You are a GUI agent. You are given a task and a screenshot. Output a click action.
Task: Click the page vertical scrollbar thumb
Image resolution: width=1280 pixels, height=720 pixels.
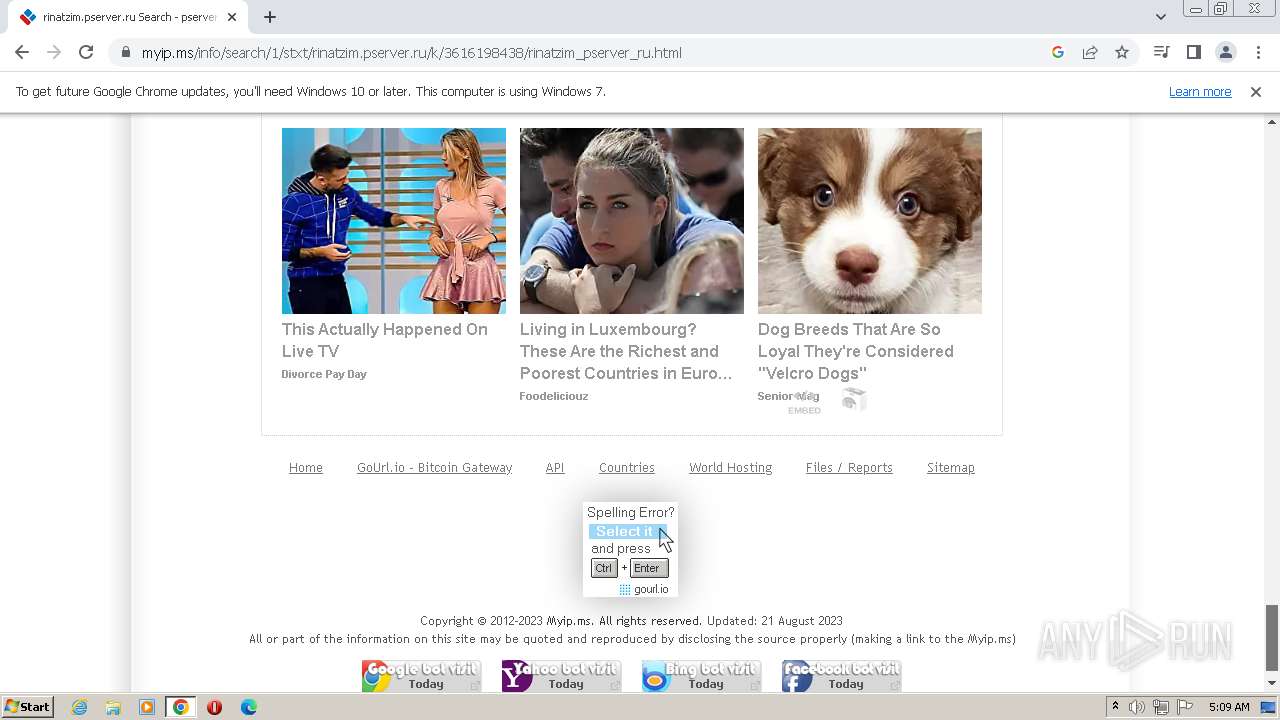(1272, 638)
